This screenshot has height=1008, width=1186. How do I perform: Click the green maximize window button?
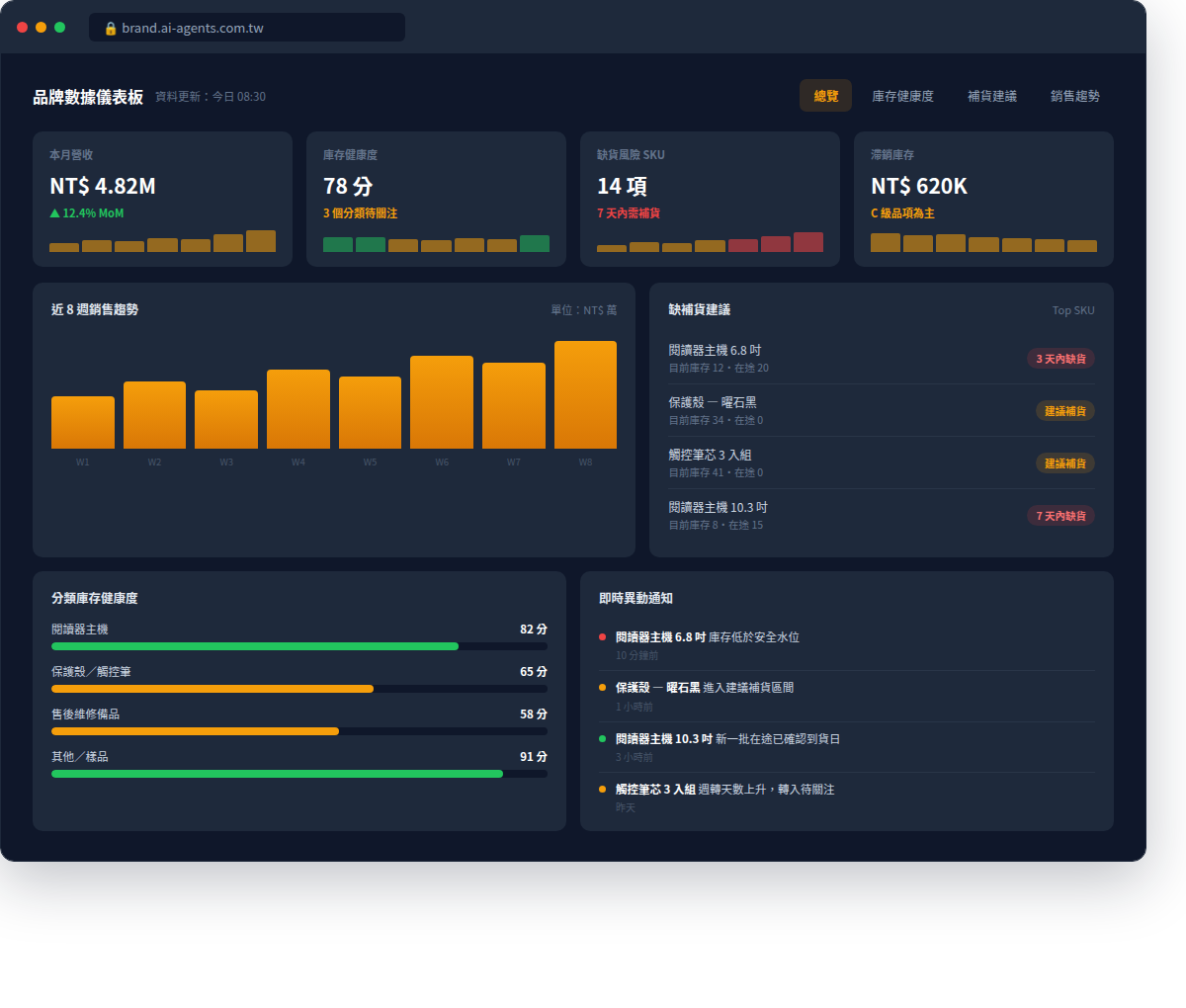(x=59, y=28)
